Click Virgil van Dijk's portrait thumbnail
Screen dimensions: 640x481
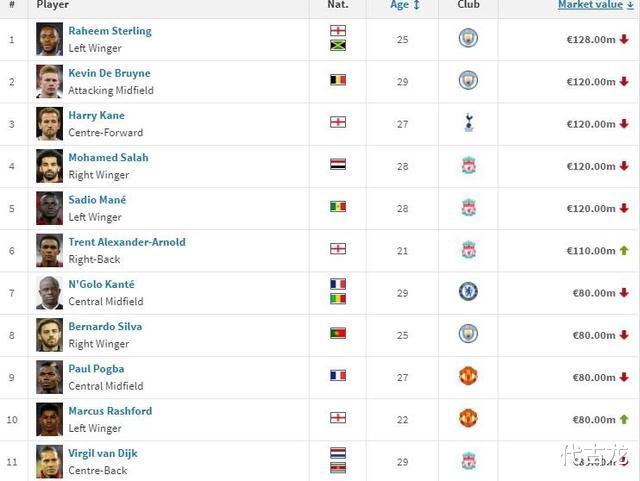49,460
